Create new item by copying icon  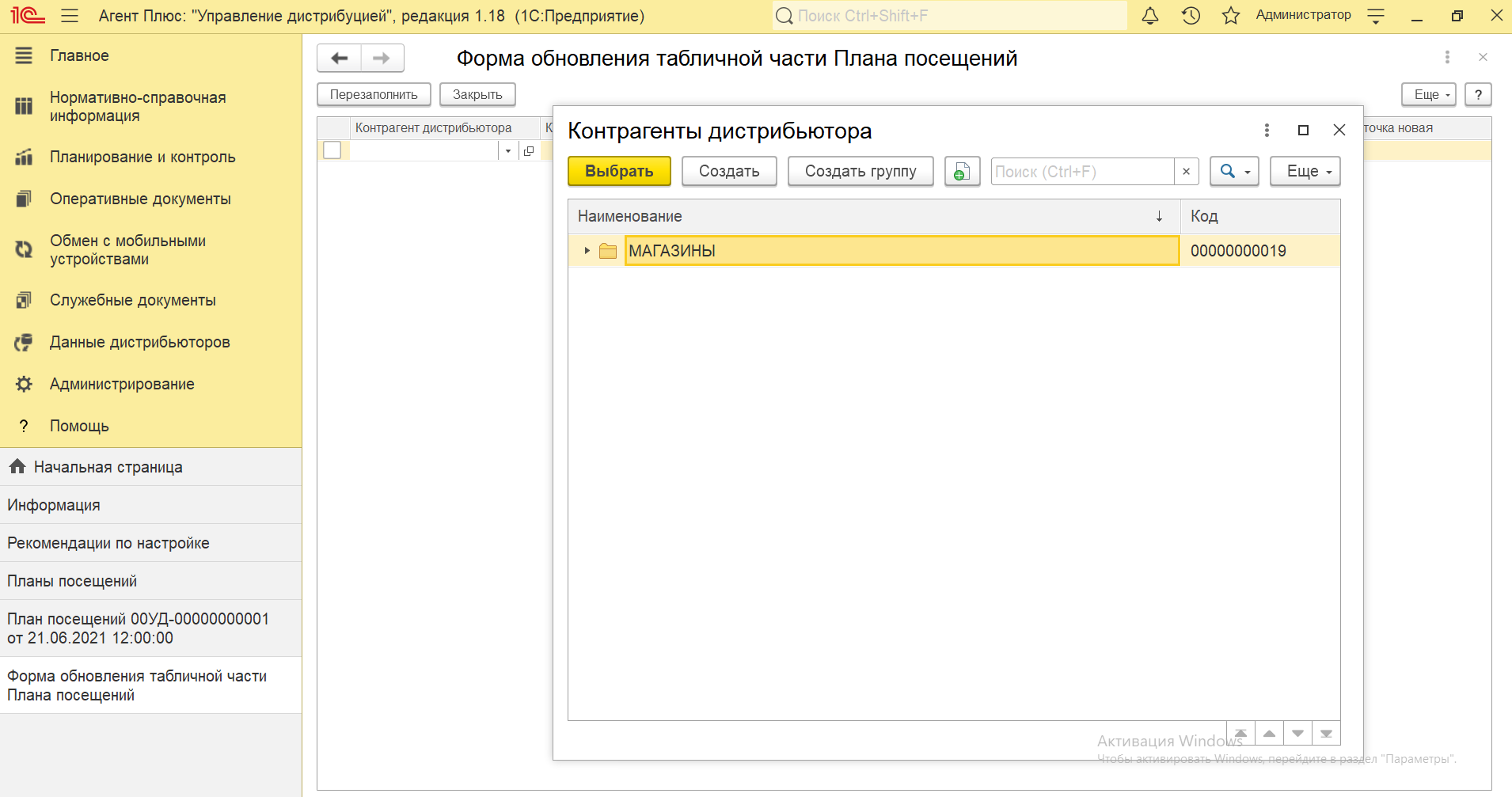(962, 171)
